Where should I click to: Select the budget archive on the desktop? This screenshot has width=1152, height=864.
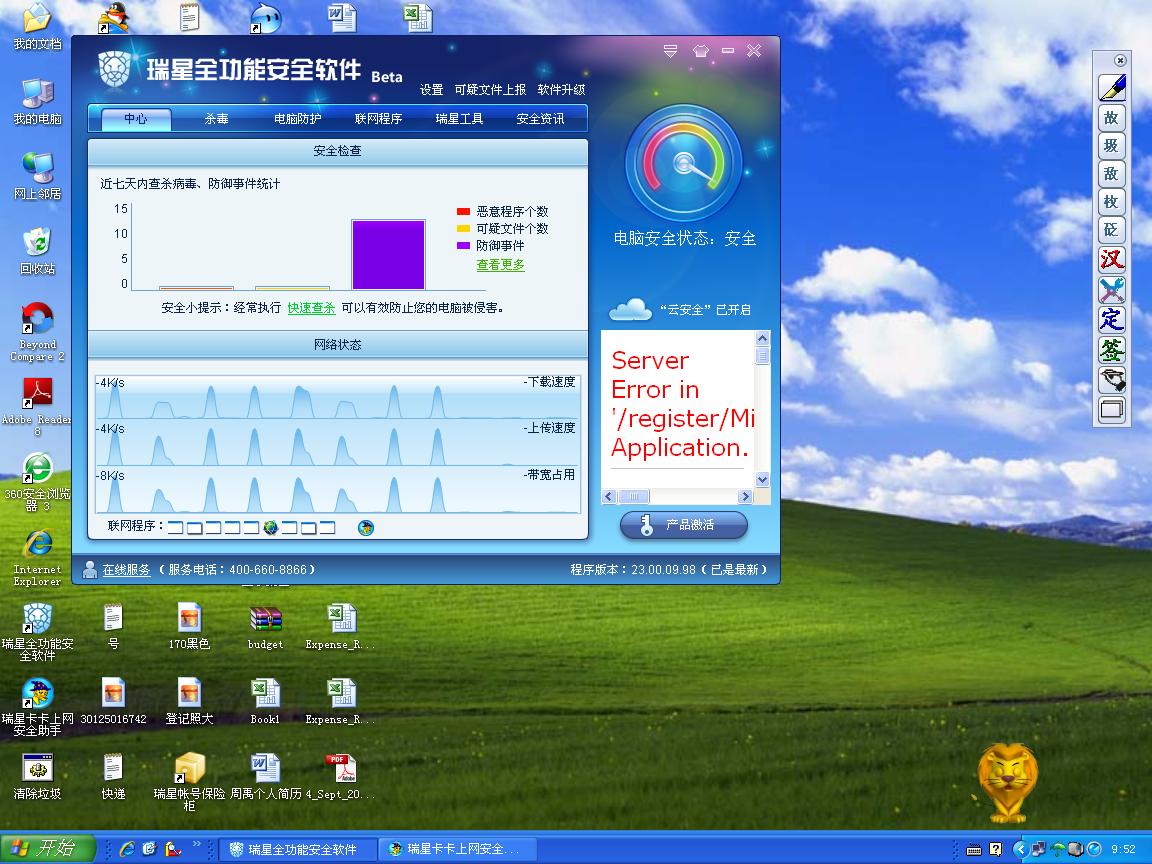(x=265, y=628)
